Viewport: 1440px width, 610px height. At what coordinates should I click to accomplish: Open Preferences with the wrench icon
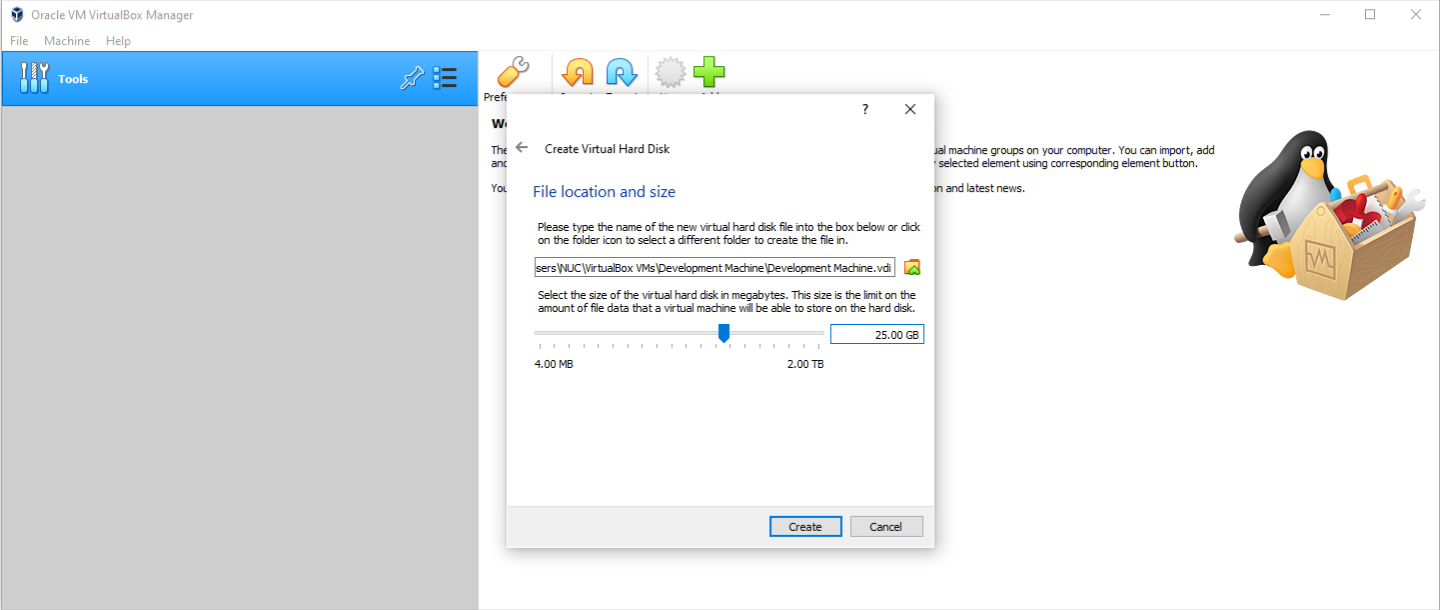pos(512,73)
